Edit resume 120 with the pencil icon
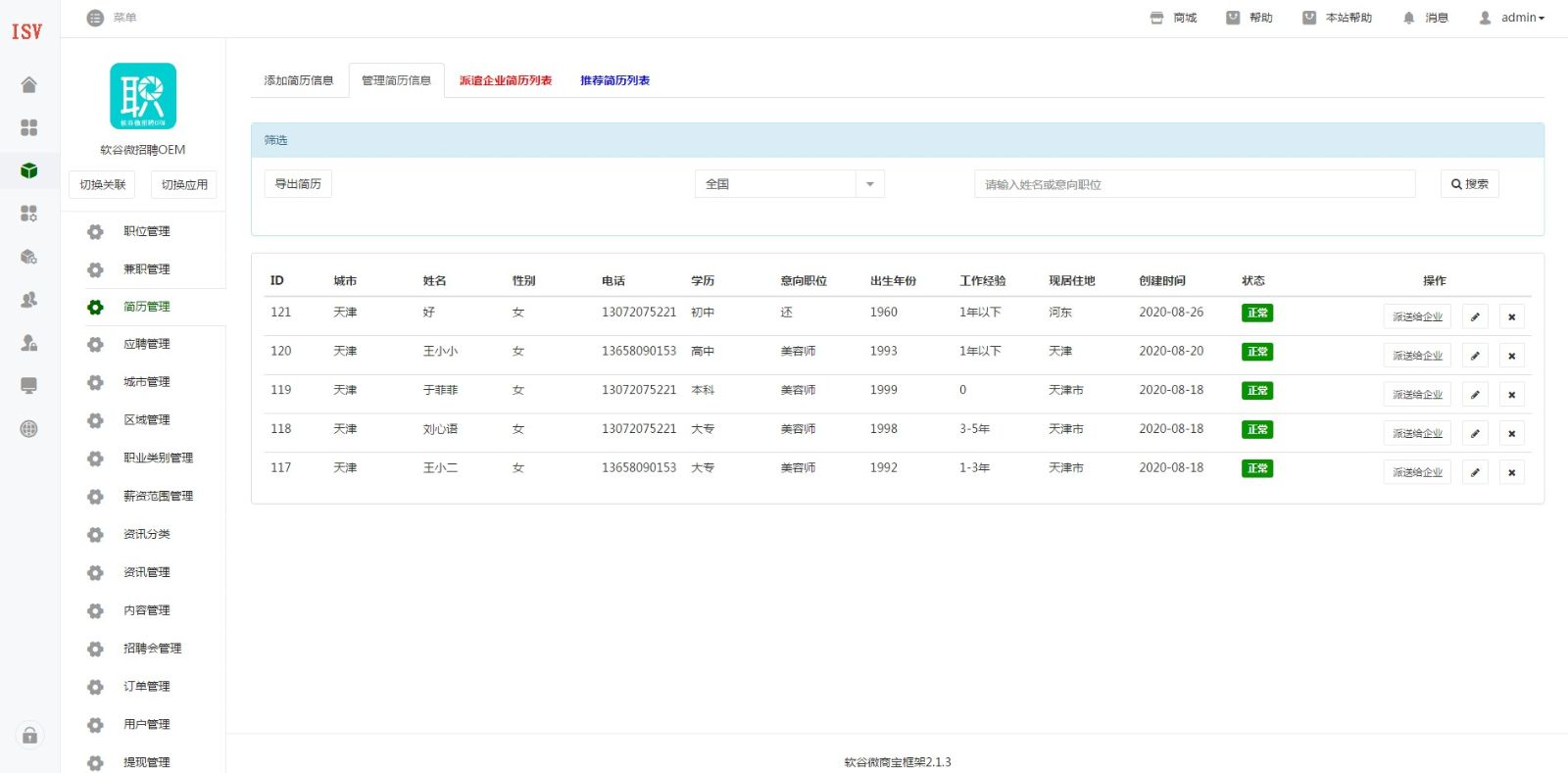This screenshot has width=1568, height=773. [1475, 356]
